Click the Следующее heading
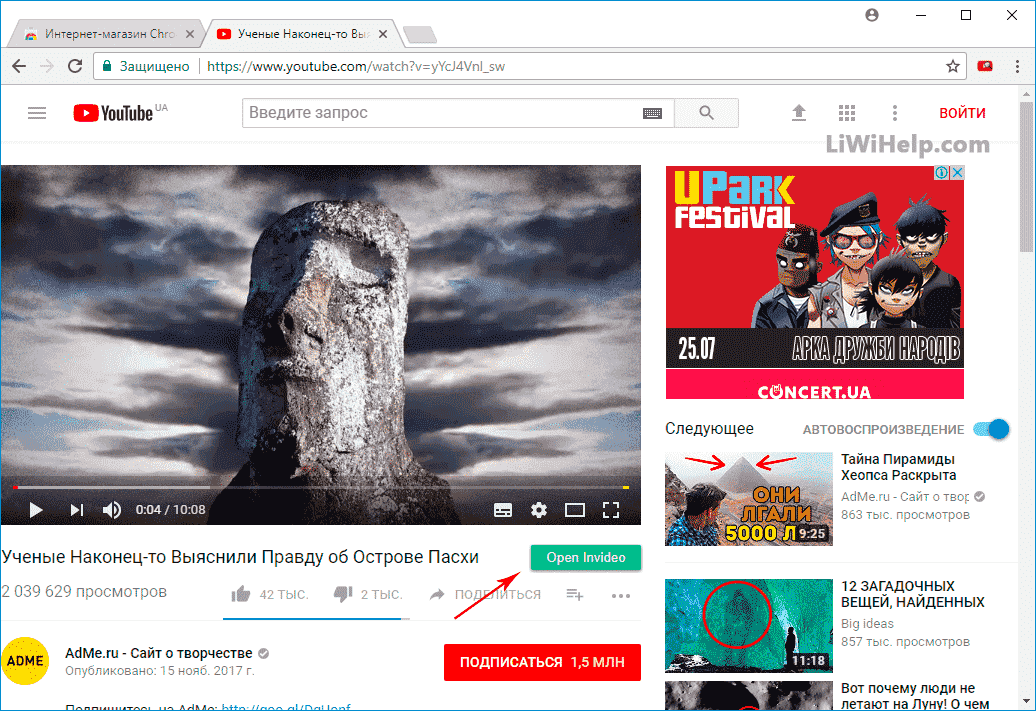The width and height of the screenshot is (1036, 711). (x=709, y=429)
